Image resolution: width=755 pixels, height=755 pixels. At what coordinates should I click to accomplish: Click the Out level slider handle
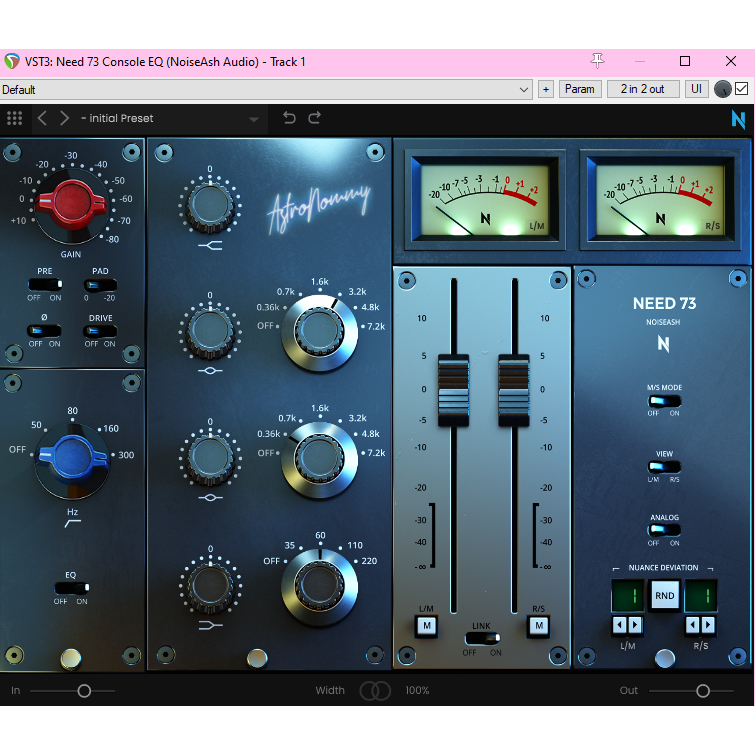pyautogui.click(x=703, y=691)
